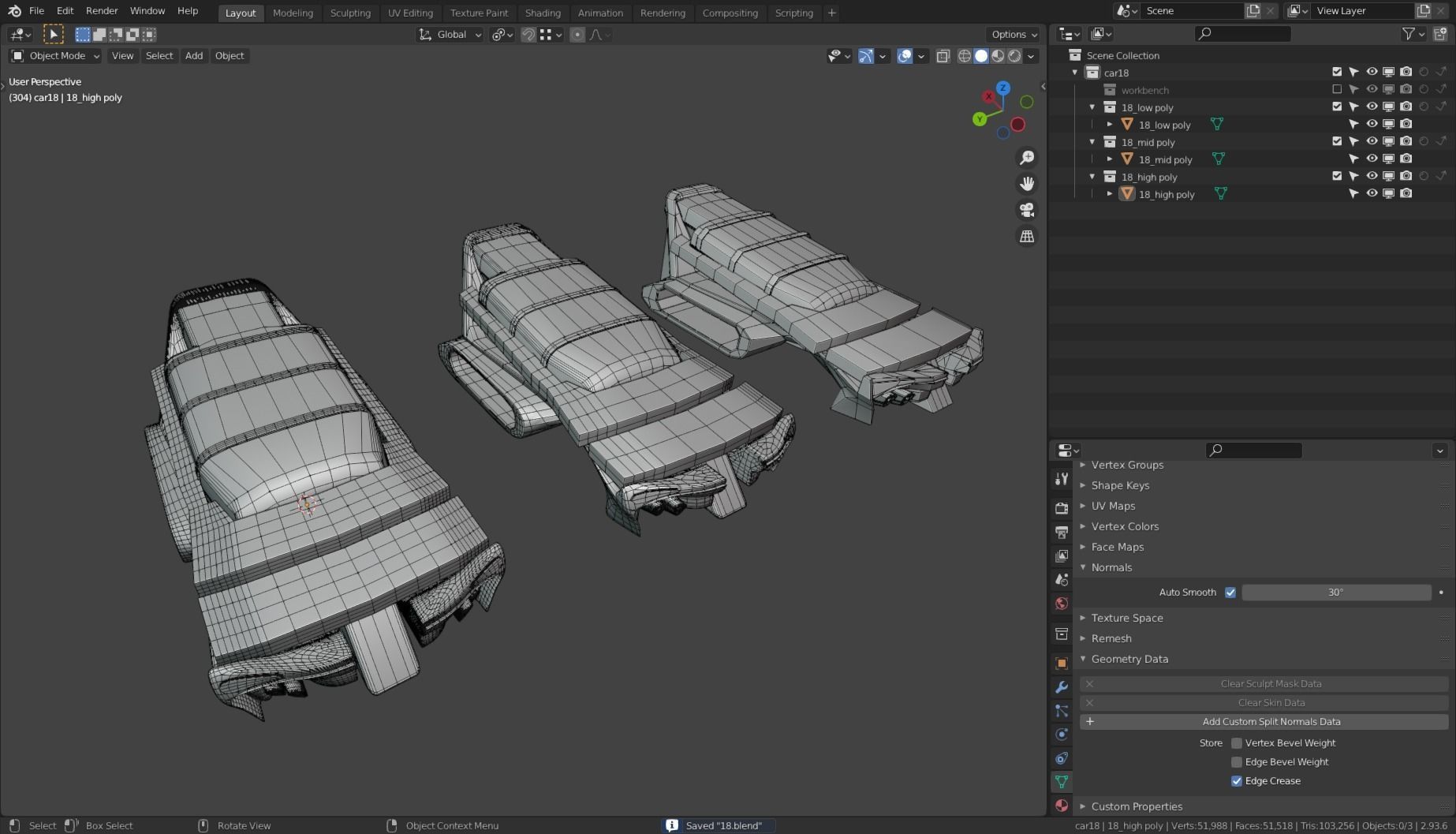Disable the 18_low poly collection checkbox
1456x834 pixels.
click(x=1337, y=107)
